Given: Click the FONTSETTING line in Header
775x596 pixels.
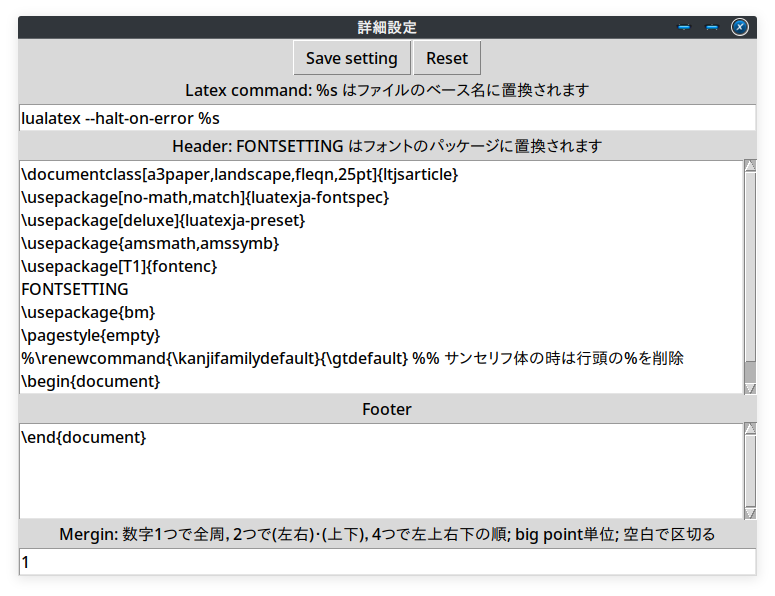Looking at the screenshot, I should [x=75, y=289].
